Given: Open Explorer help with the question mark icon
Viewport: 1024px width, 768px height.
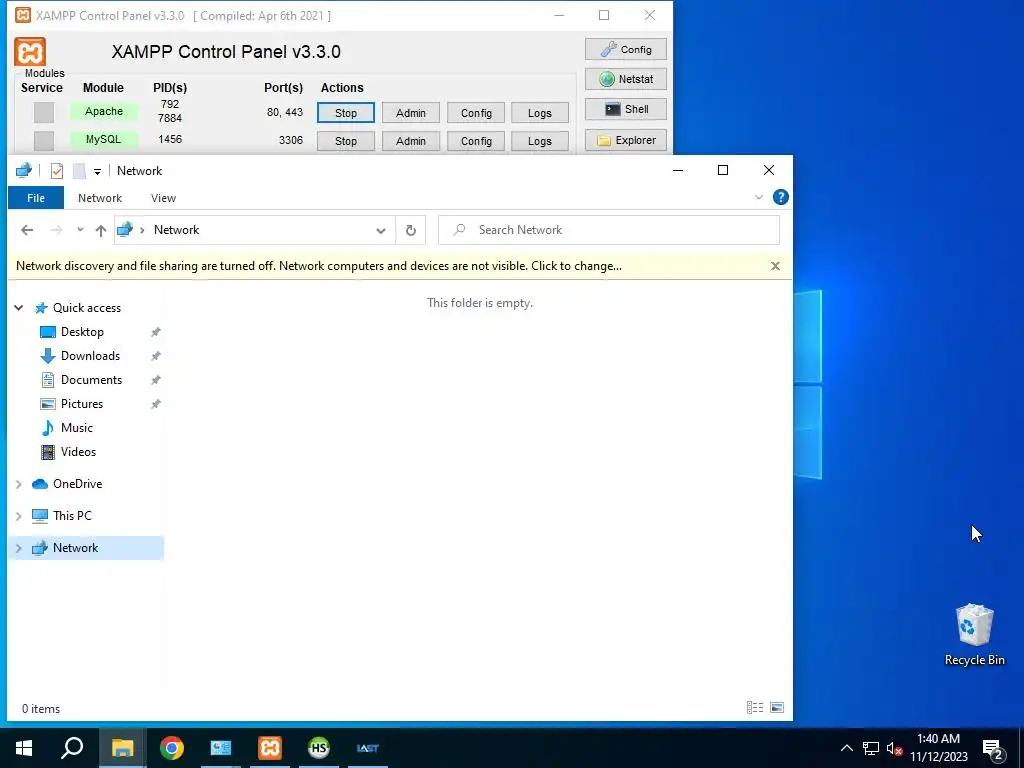Looking at the screenshot, I should point(780,197).
